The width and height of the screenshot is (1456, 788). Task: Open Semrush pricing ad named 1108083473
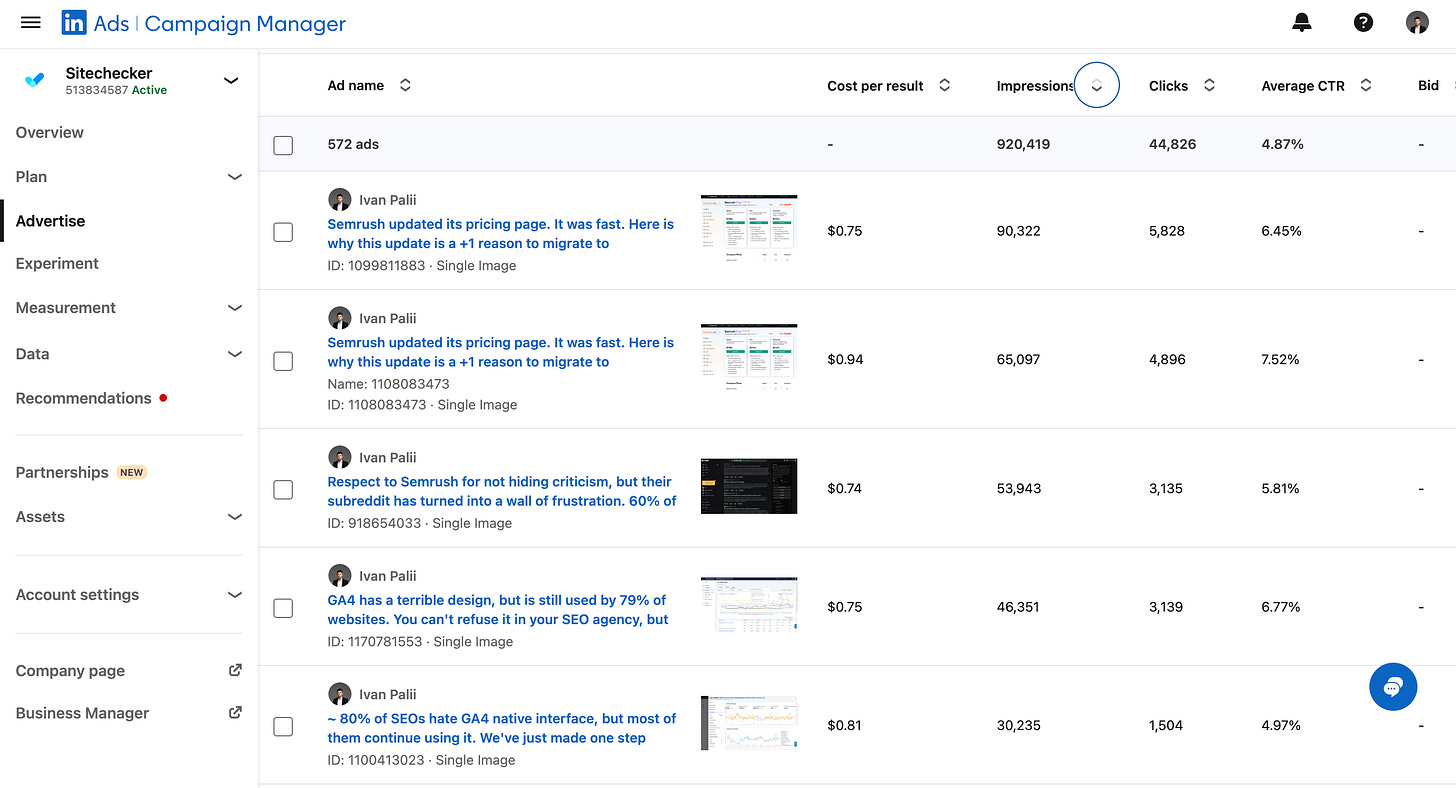(x=501, y=352)
